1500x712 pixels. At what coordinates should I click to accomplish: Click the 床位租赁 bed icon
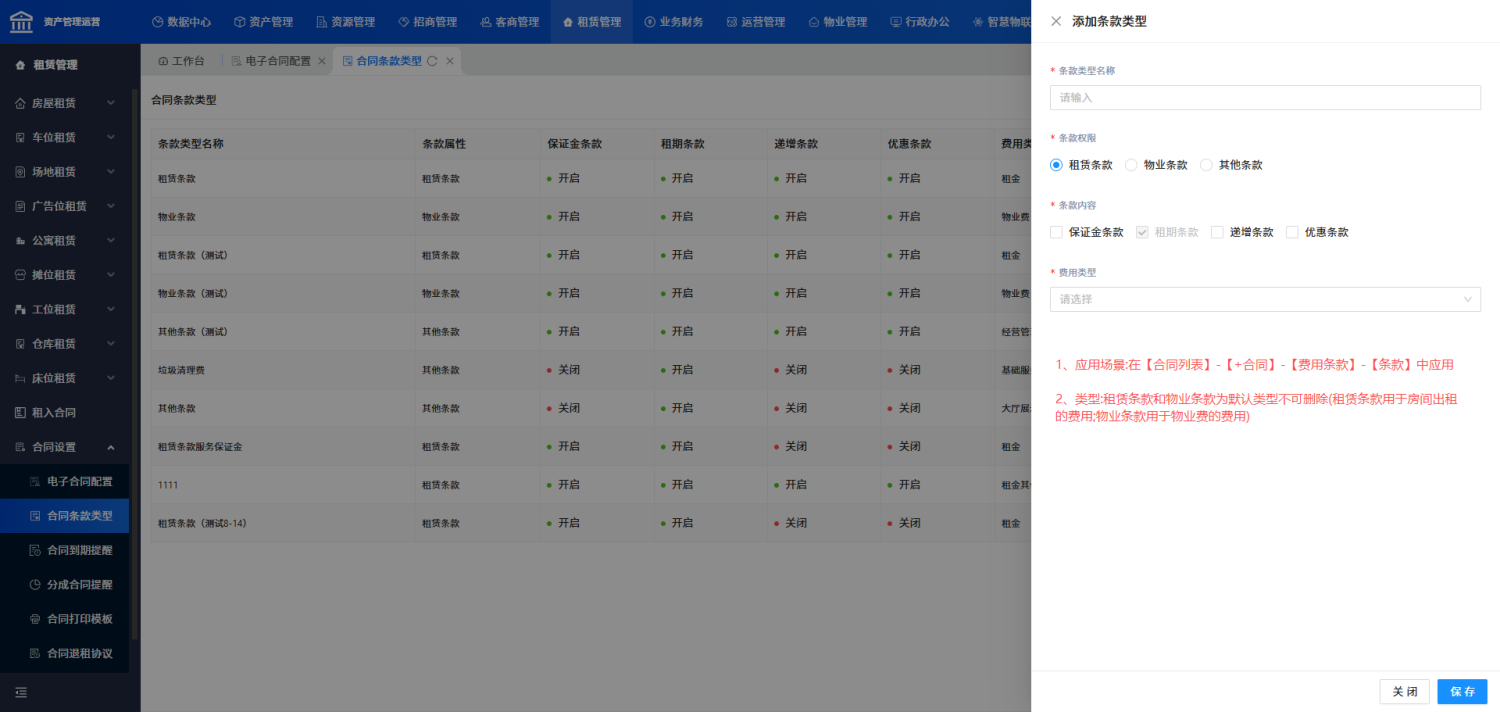tap(21, 379)
